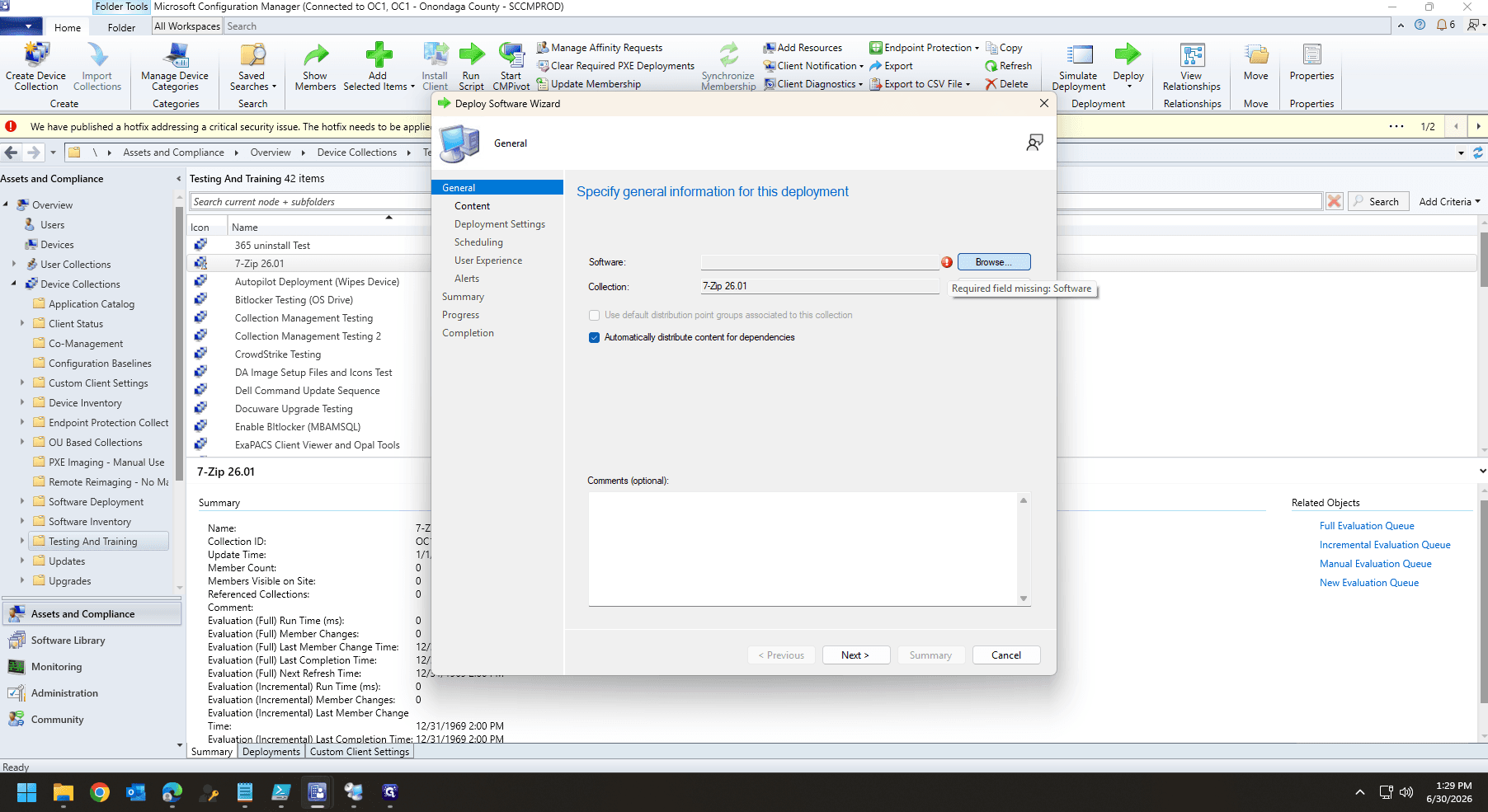Launch Start CMPivot tool

[511, 66]
